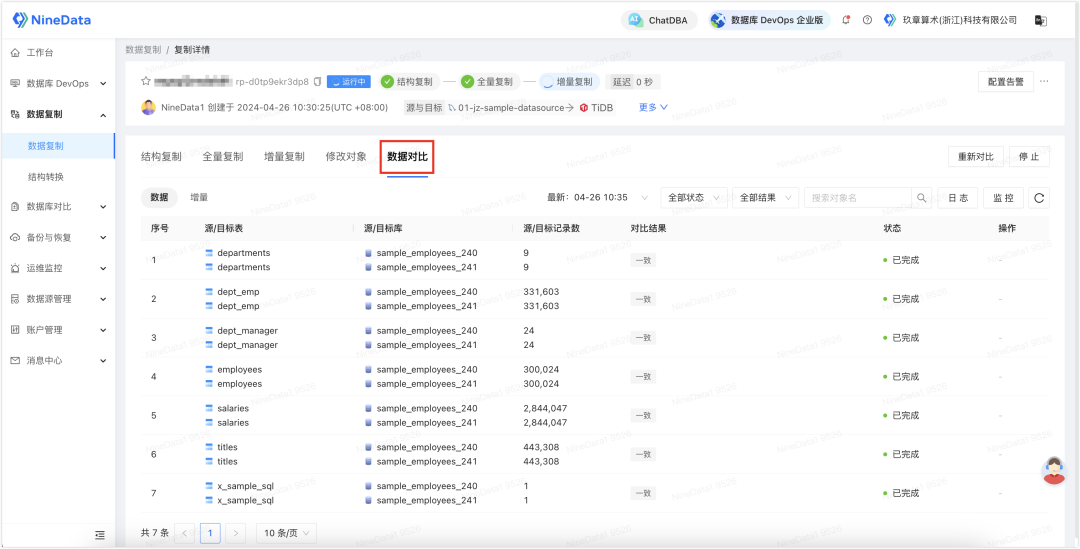Copy the task ID rp-d0tp9ekr3dp8

pos(318,82)
